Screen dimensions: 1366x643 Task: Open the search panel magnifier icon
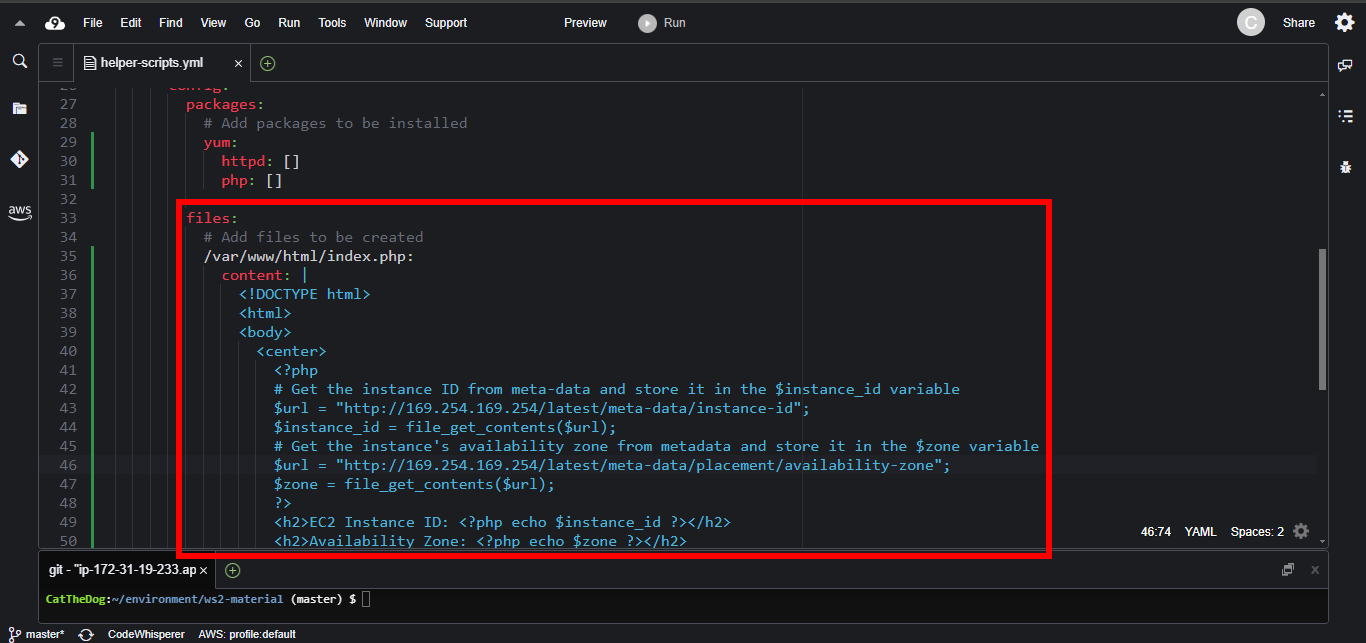(19, 62)
